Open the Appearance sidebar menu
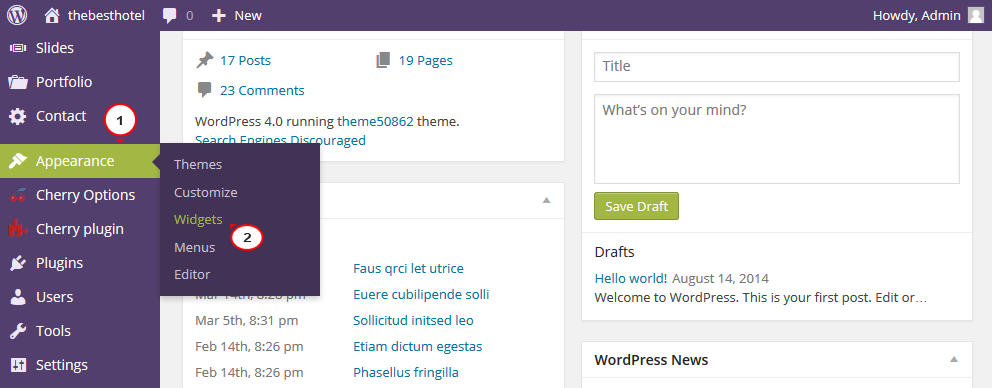 80,161
